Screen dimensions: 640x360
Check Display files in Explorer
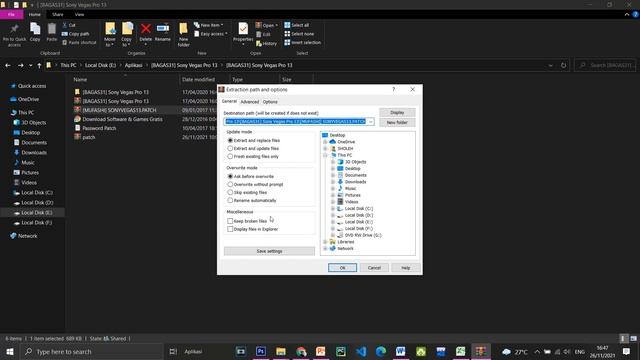230,229
